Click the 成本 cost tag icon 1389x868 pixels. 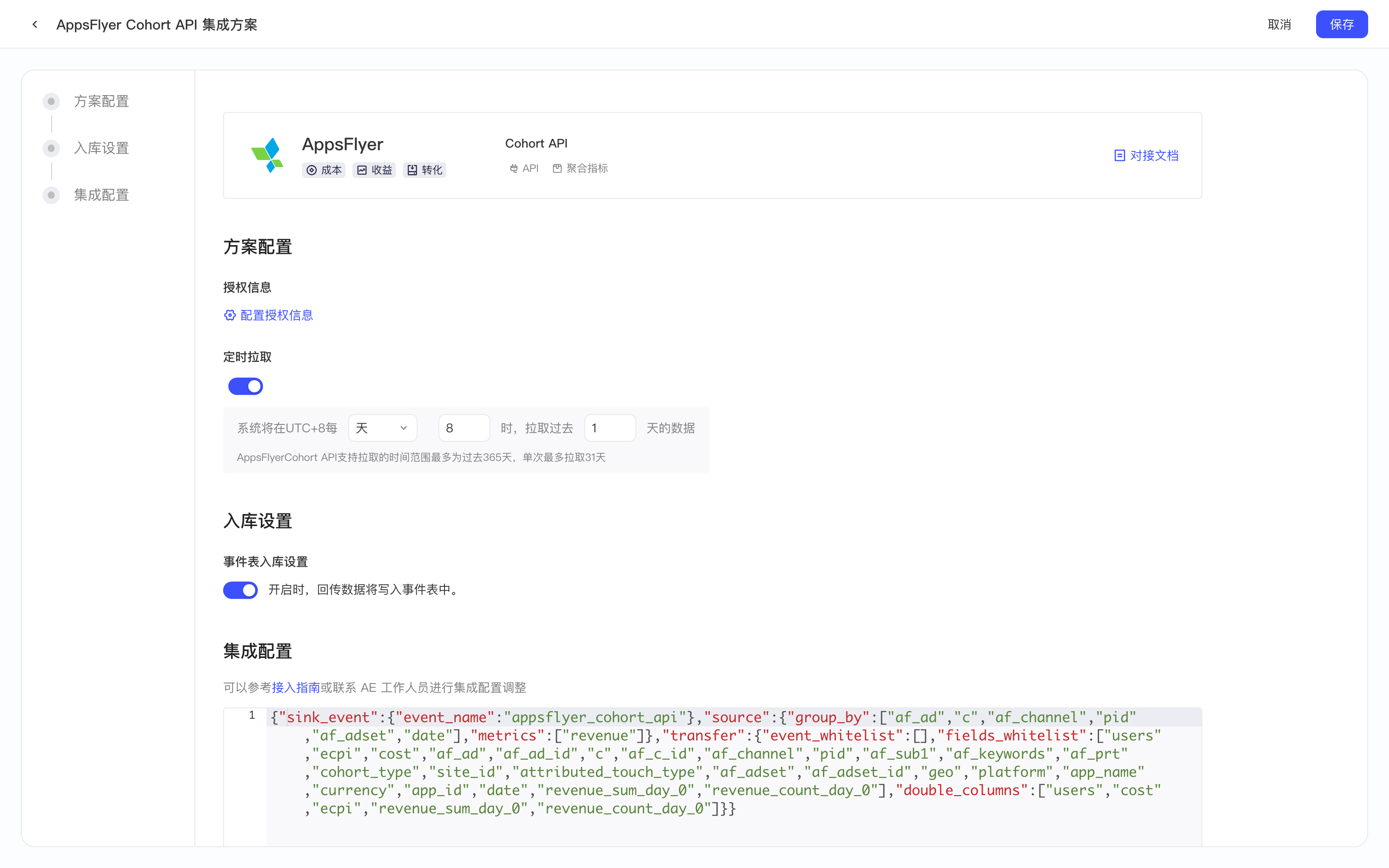pos(312,170)
